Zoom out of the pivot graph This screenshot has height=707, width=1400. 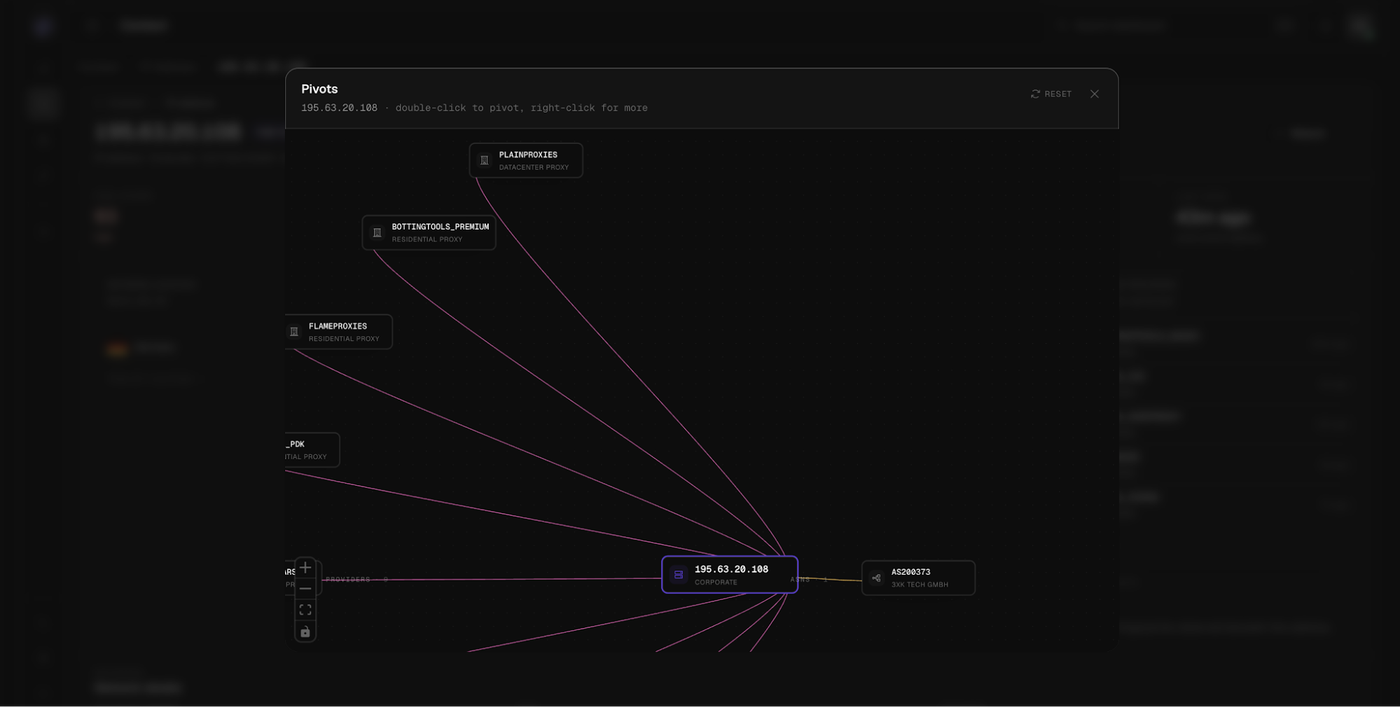305,589
